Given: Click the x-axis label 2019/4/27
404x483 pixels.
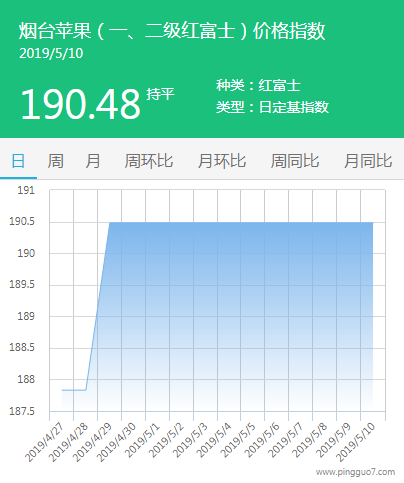Looking at the screenshot, I should pos(44,442).
